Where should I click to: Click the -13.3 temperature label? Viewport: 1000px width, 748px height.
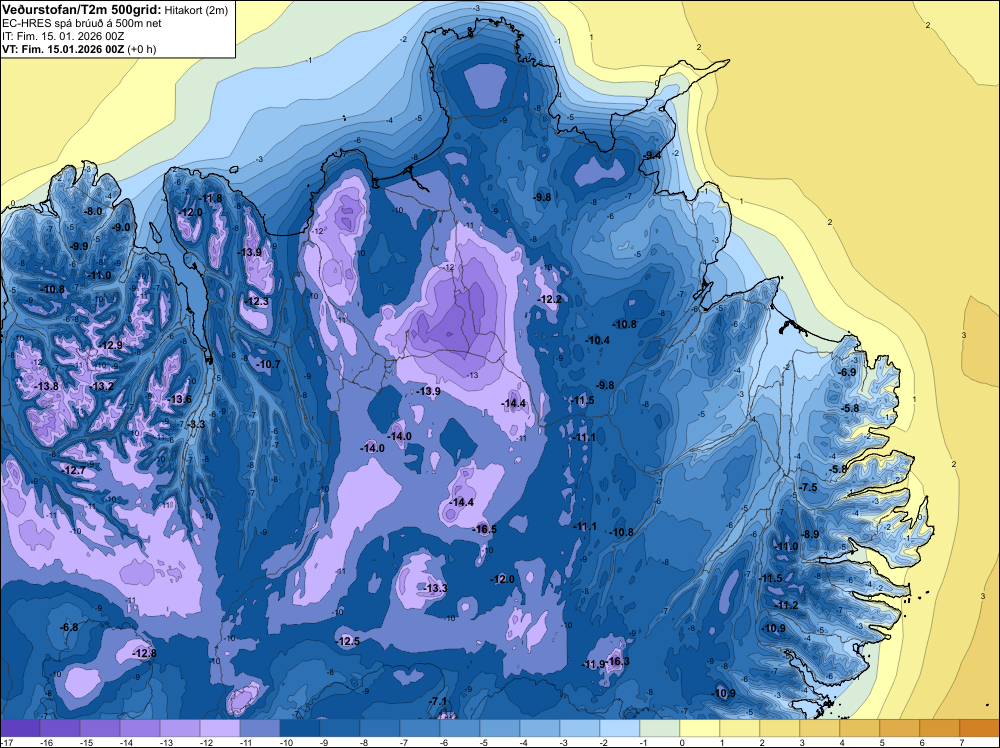coord(436,589)
